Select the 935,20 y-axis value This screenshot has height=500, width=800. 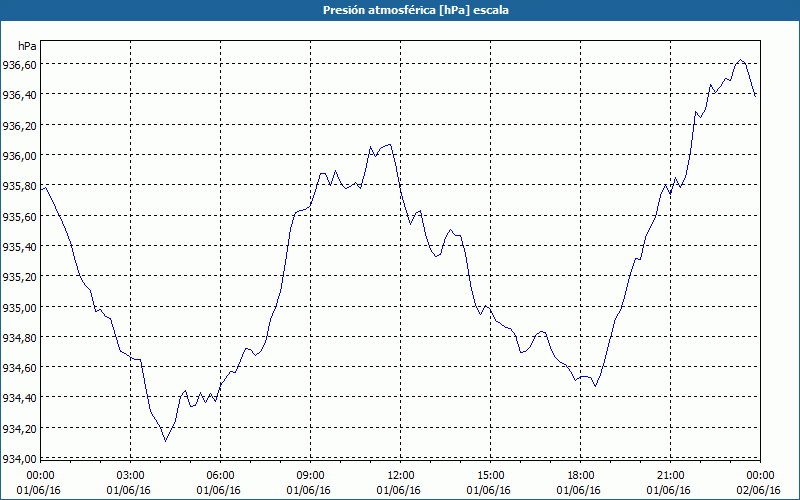19,277
